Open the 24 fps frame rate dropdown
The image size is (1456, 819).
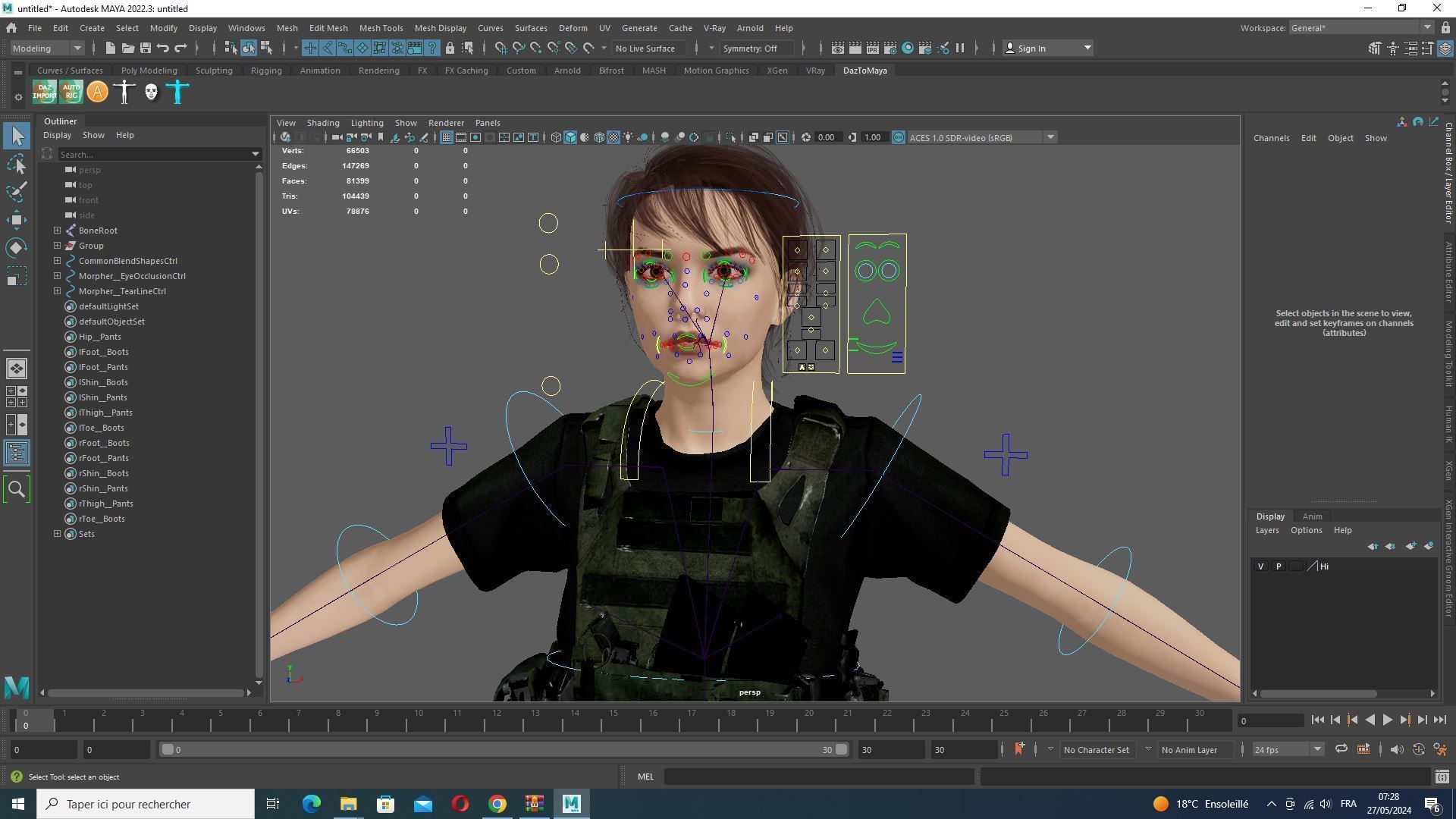coord(1287,750)
